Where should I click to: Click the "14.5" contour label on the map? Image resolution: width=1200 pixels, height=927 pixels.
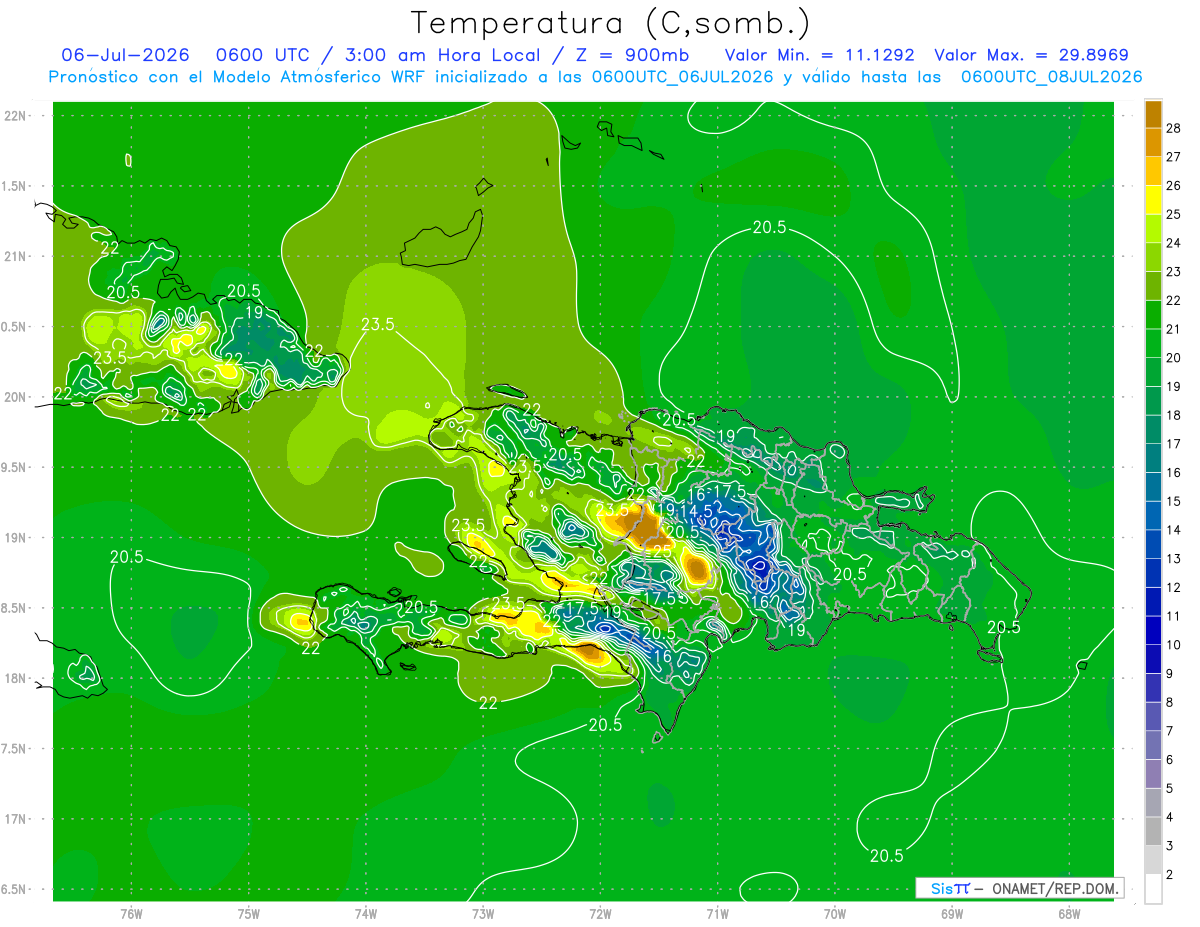(x=696, y=511)
